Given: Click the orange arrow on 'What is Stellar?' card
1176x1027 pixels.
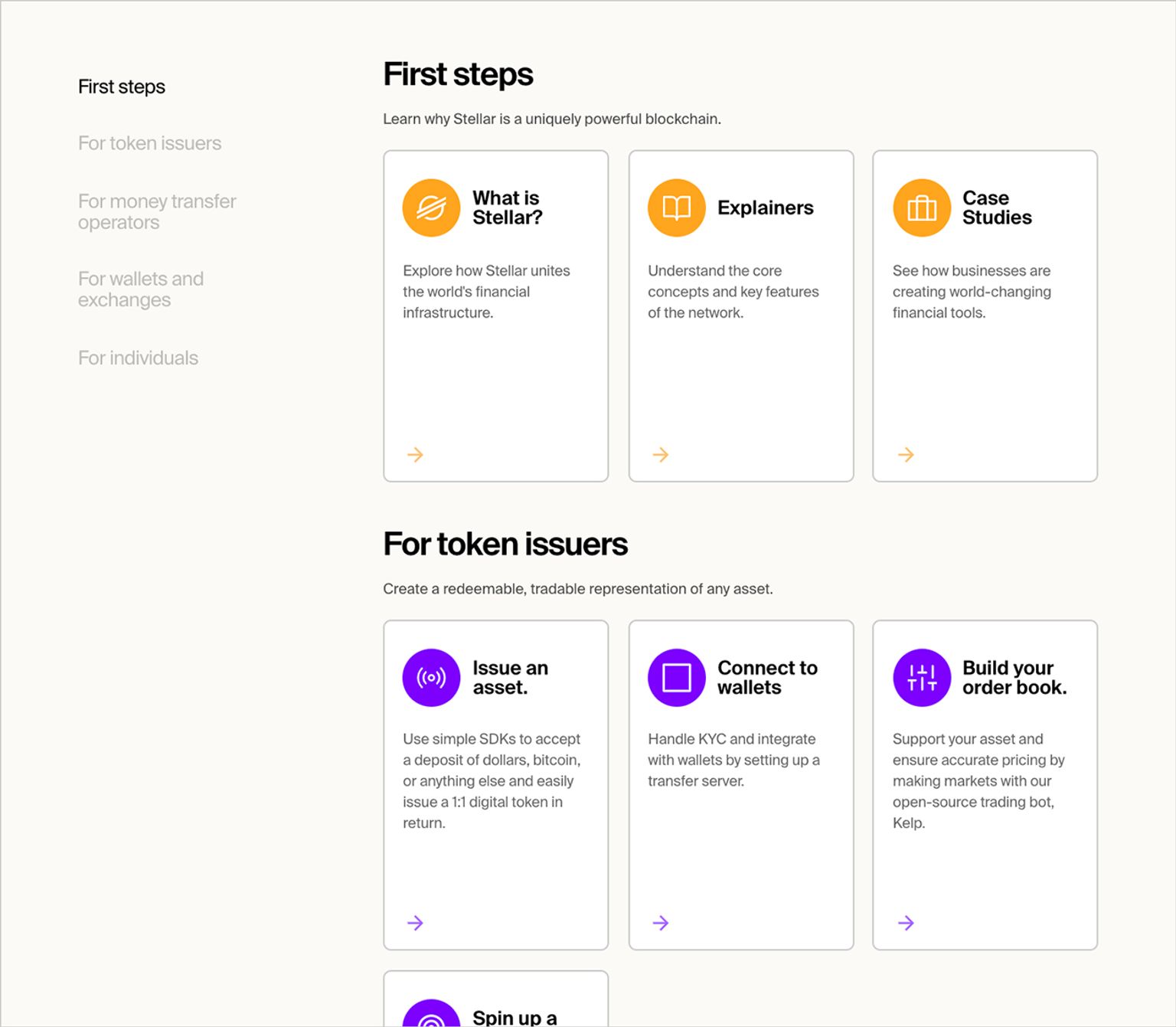Looking at the screenshot, I should [x=415, y=455].
